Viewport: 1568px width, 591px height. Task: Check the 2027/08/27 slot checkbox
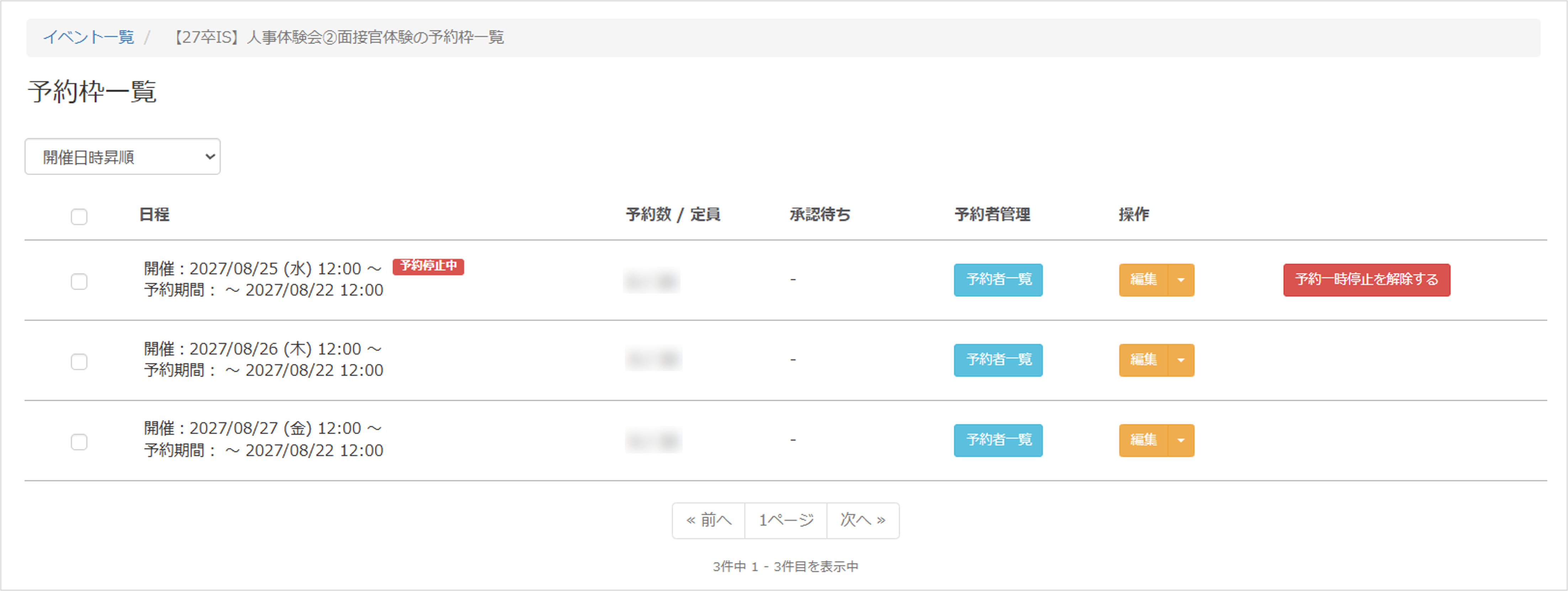tap(79, 441)
